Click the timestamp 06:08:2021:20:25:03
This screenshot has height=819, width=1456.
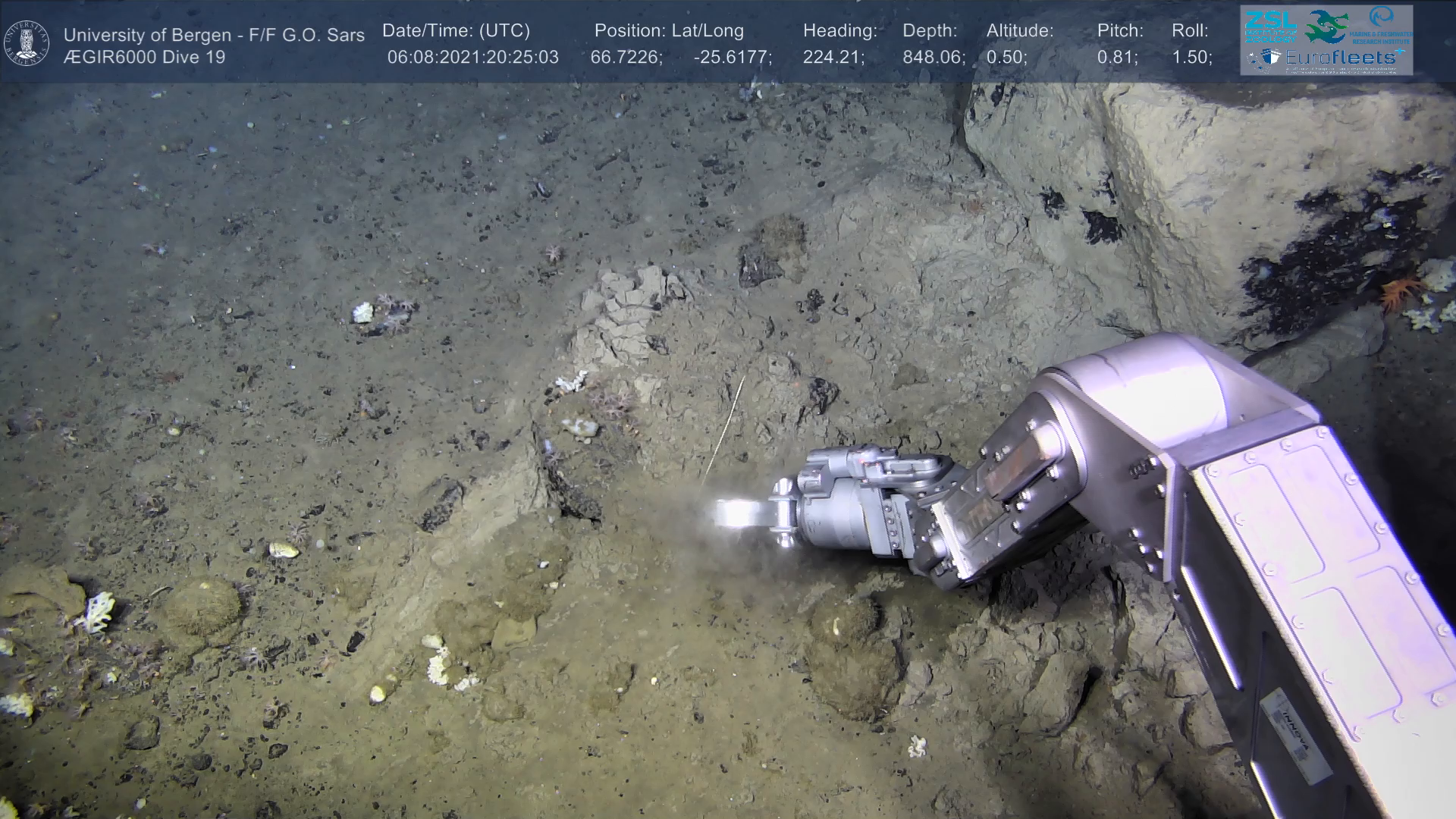click(472, 58)
